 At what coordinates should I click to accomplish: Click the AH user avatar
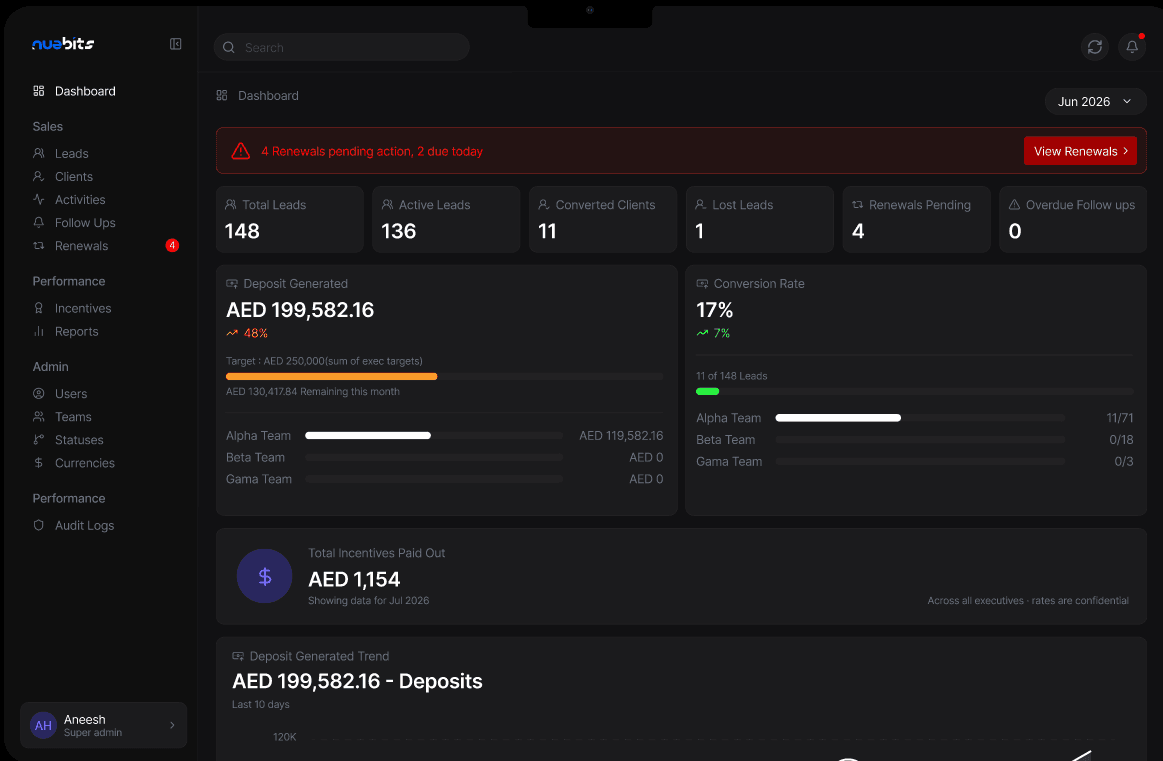43,725
